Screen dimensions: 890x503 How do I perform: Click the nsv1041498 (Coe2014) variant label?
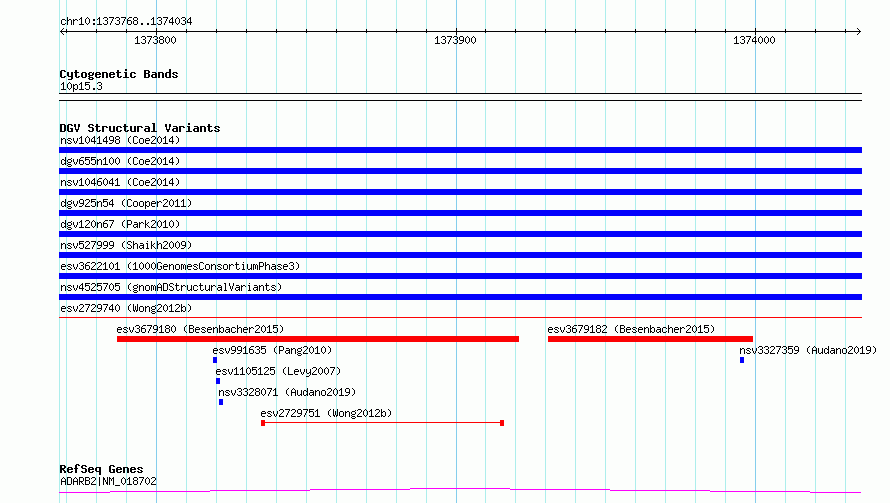[120, 140]
